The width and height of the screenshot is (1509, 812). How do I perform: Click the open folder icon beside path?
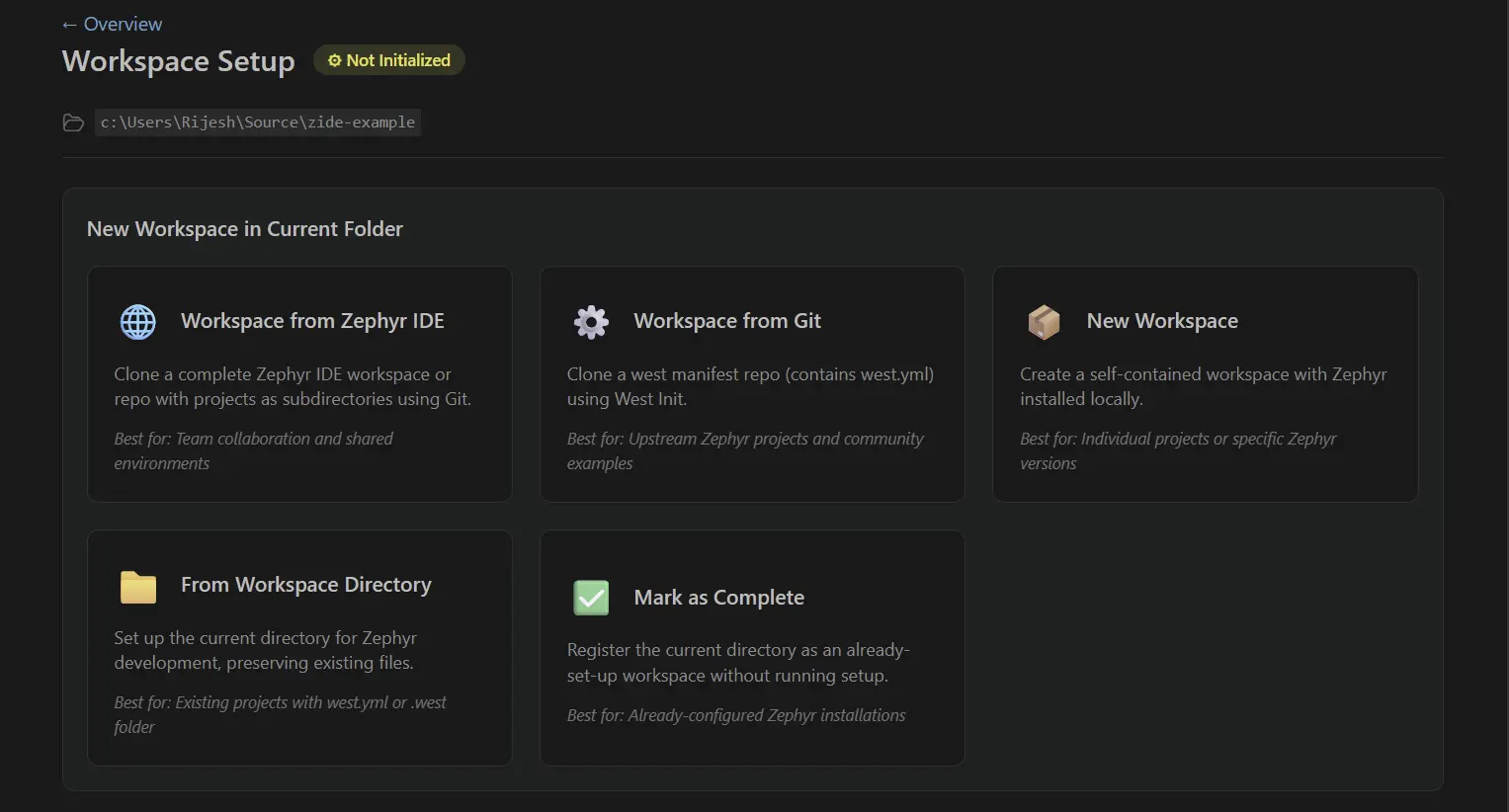pyautogui.click(x=73, y=122)
